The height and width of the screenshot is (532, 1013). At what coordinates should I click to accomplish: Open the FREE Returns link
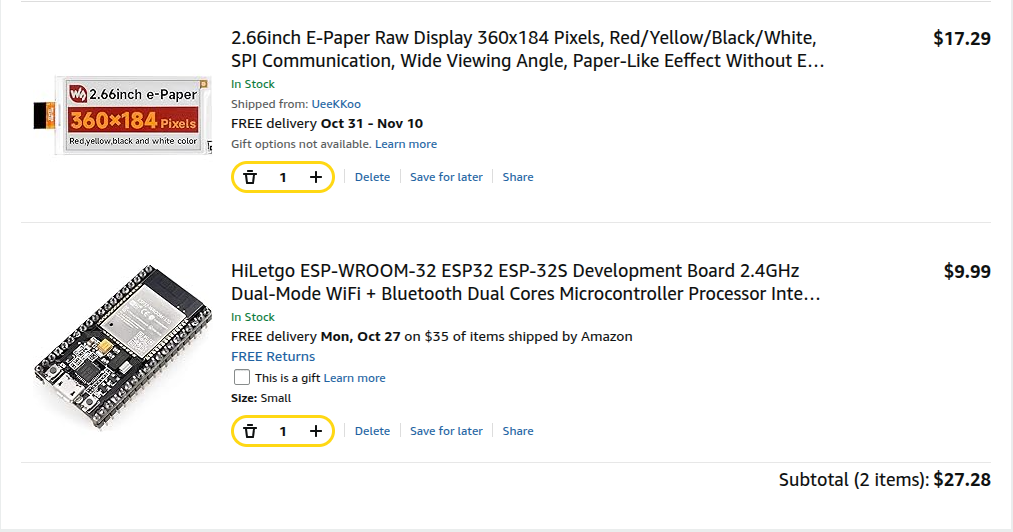point(273,357)
